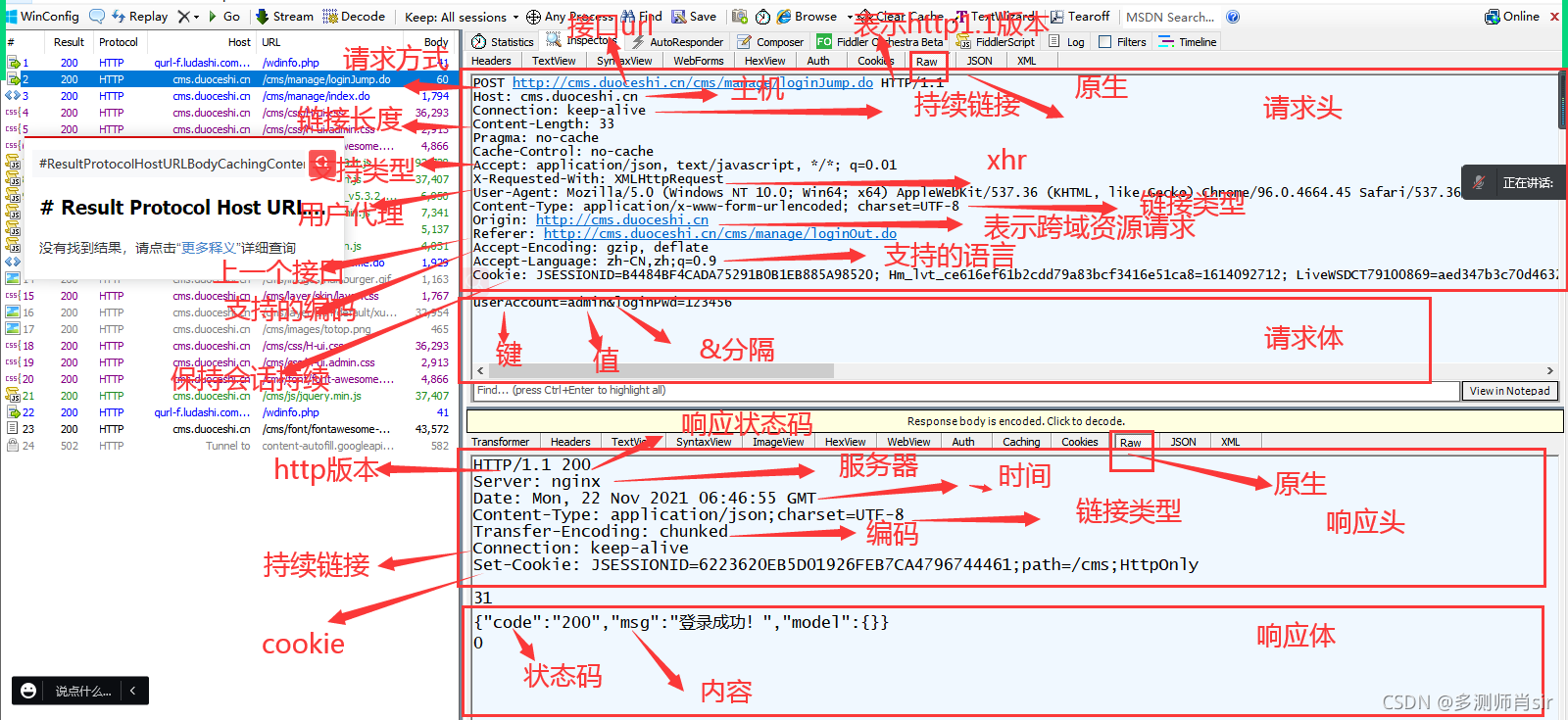Open the loginJump.do request URL link

(x=692, y=83)
